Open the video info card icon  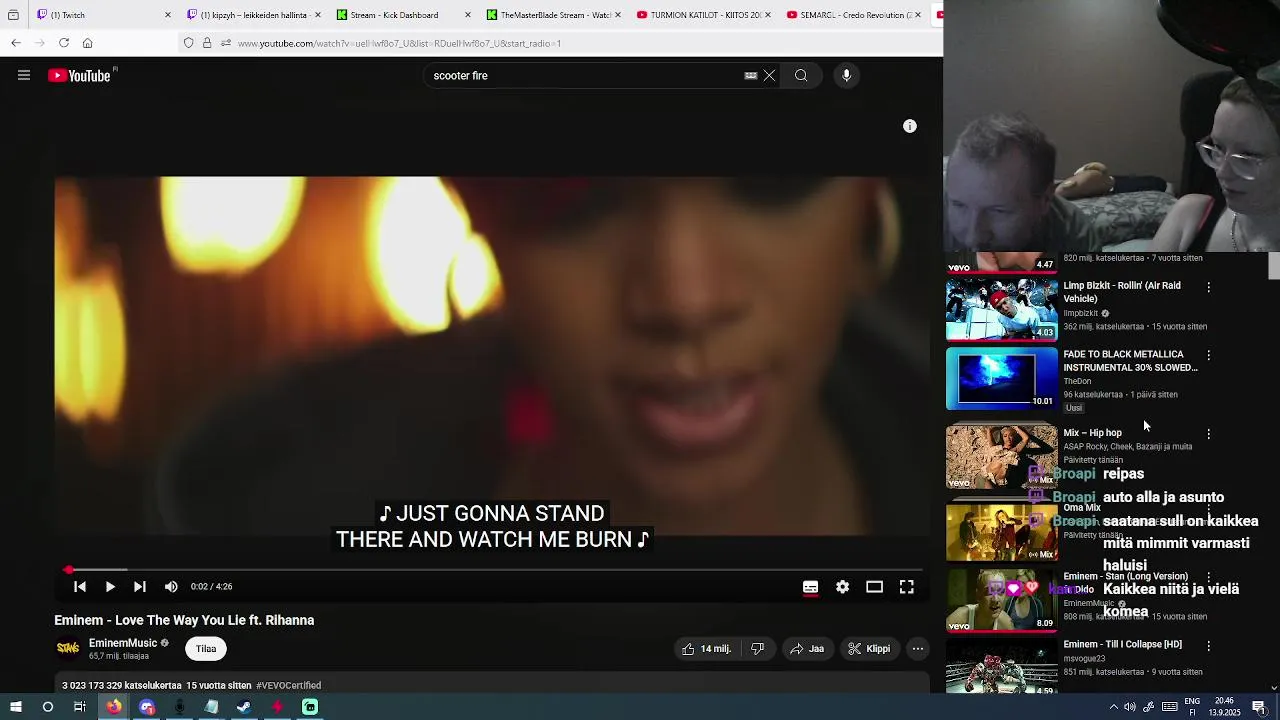coord(910,126)
